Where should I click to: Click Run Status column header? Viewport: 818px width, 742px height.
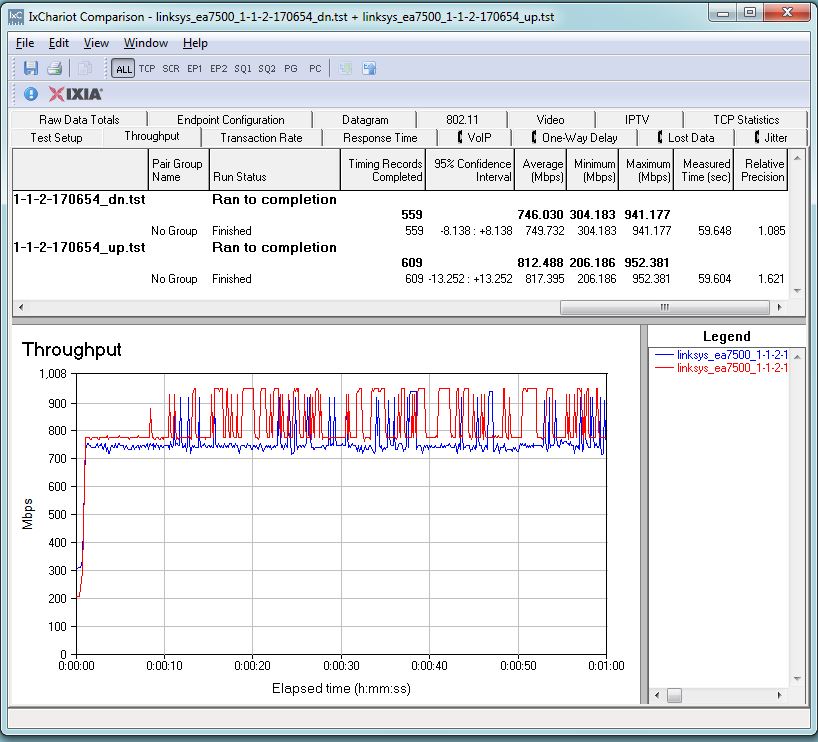click(274, 170)
